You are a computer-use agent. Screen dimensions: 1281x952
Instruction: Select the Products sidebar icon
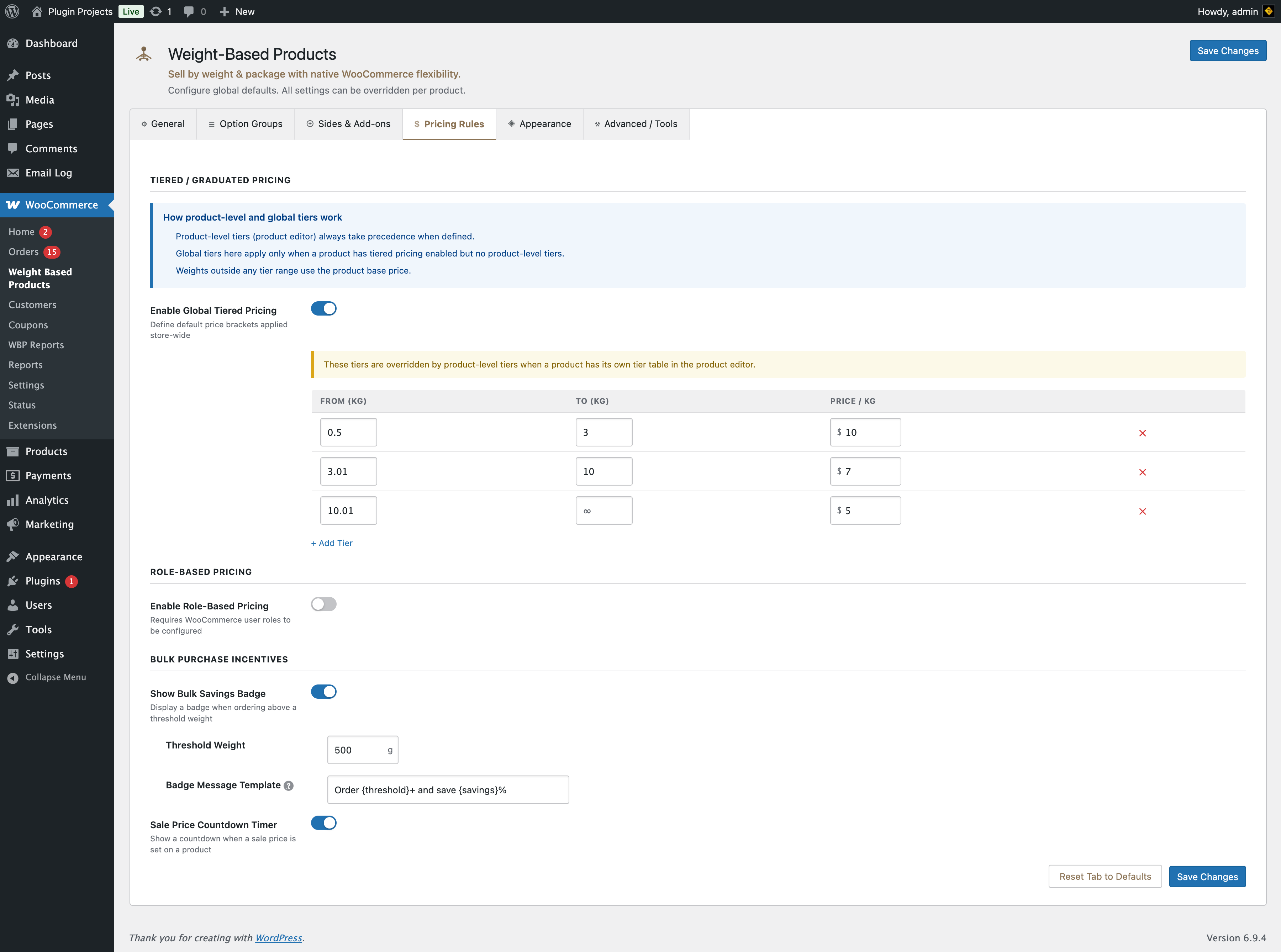[x=13, y=451]
